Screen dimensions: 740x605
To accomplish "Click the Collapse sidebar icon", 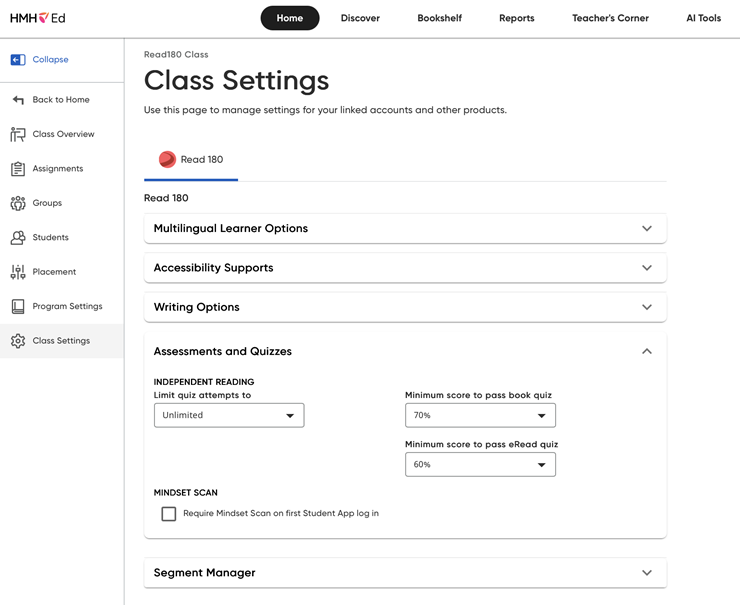I will (18, 59).
